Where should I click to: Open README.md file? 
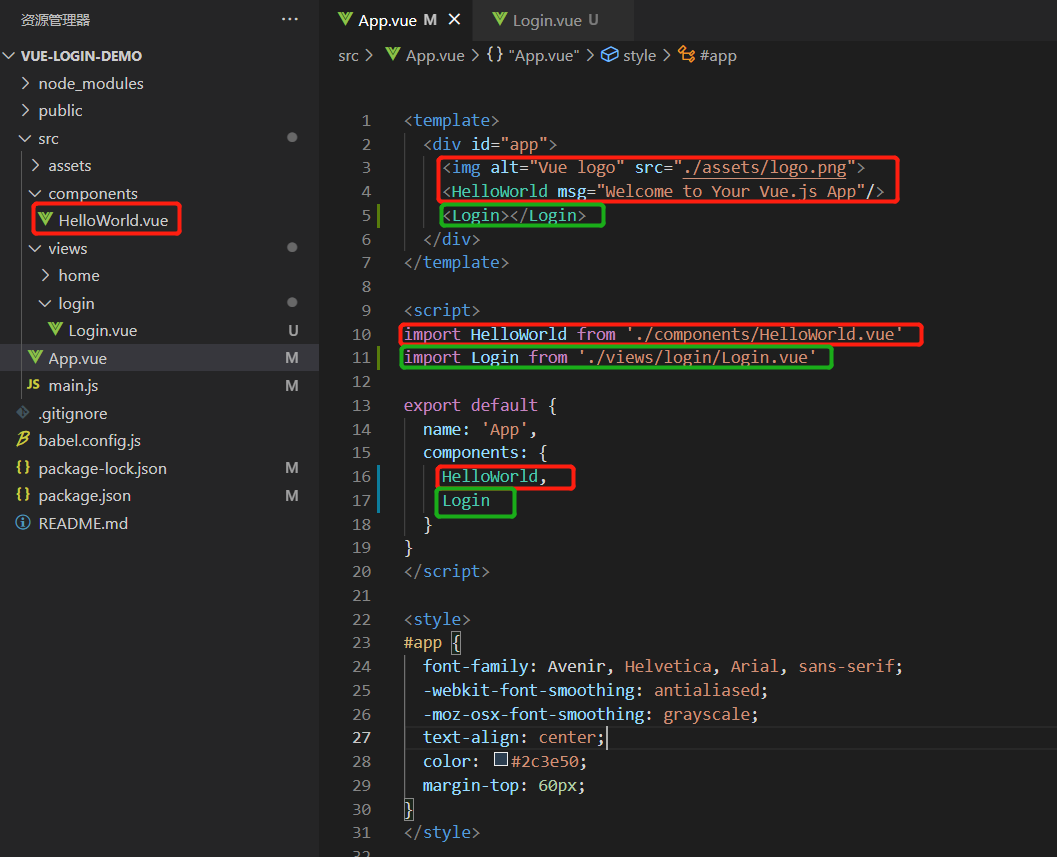coord(83,523)
